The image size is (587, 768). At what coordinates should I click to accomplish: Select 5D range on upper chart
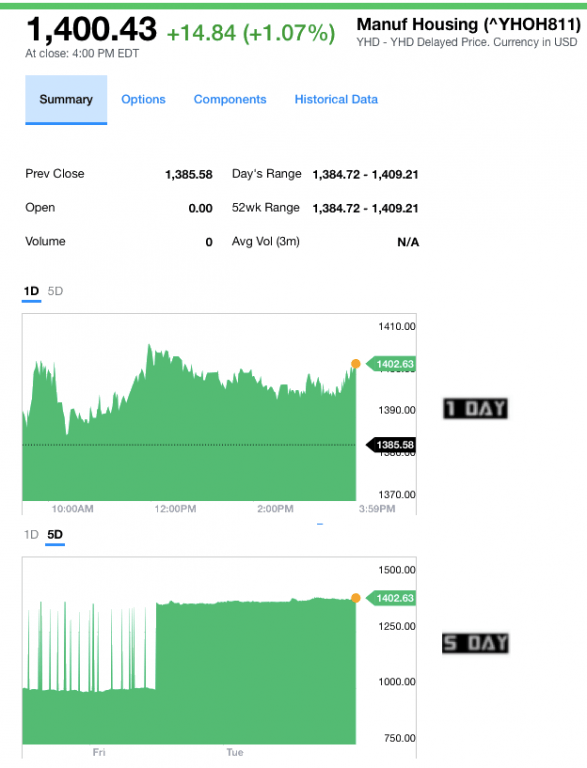pyautogui.click(x=55, y=291)
